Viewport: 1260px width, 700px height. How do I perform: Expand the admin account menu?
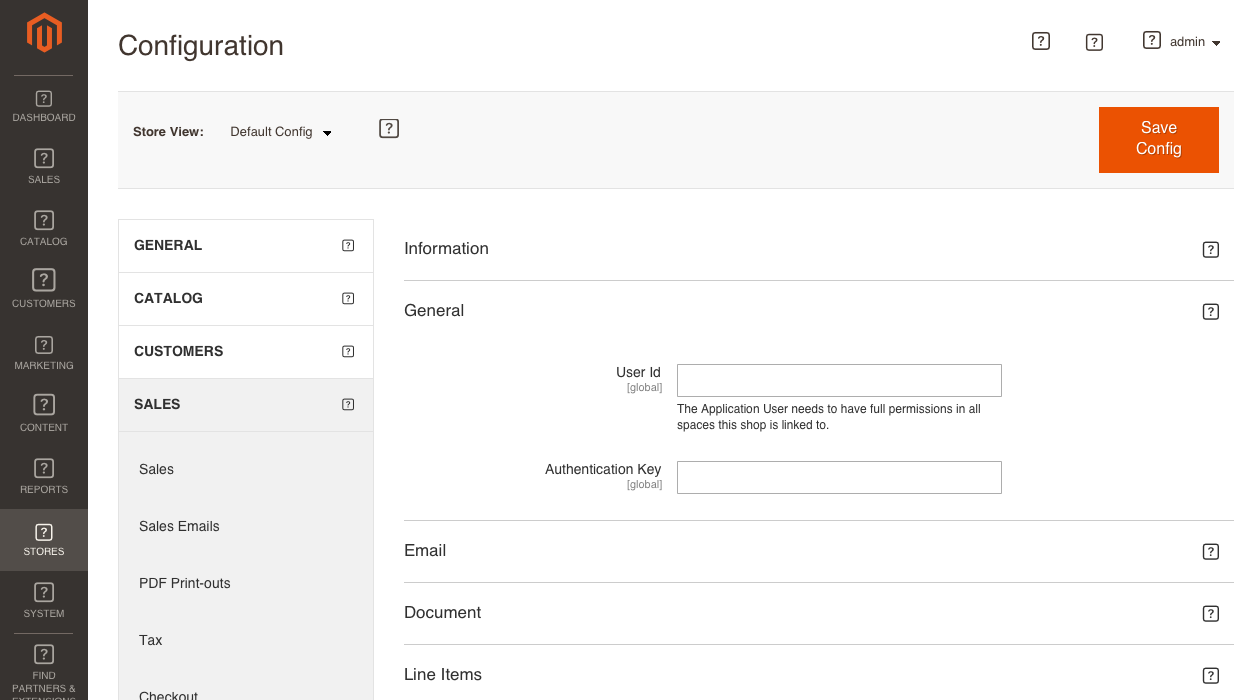[1196, 41]
